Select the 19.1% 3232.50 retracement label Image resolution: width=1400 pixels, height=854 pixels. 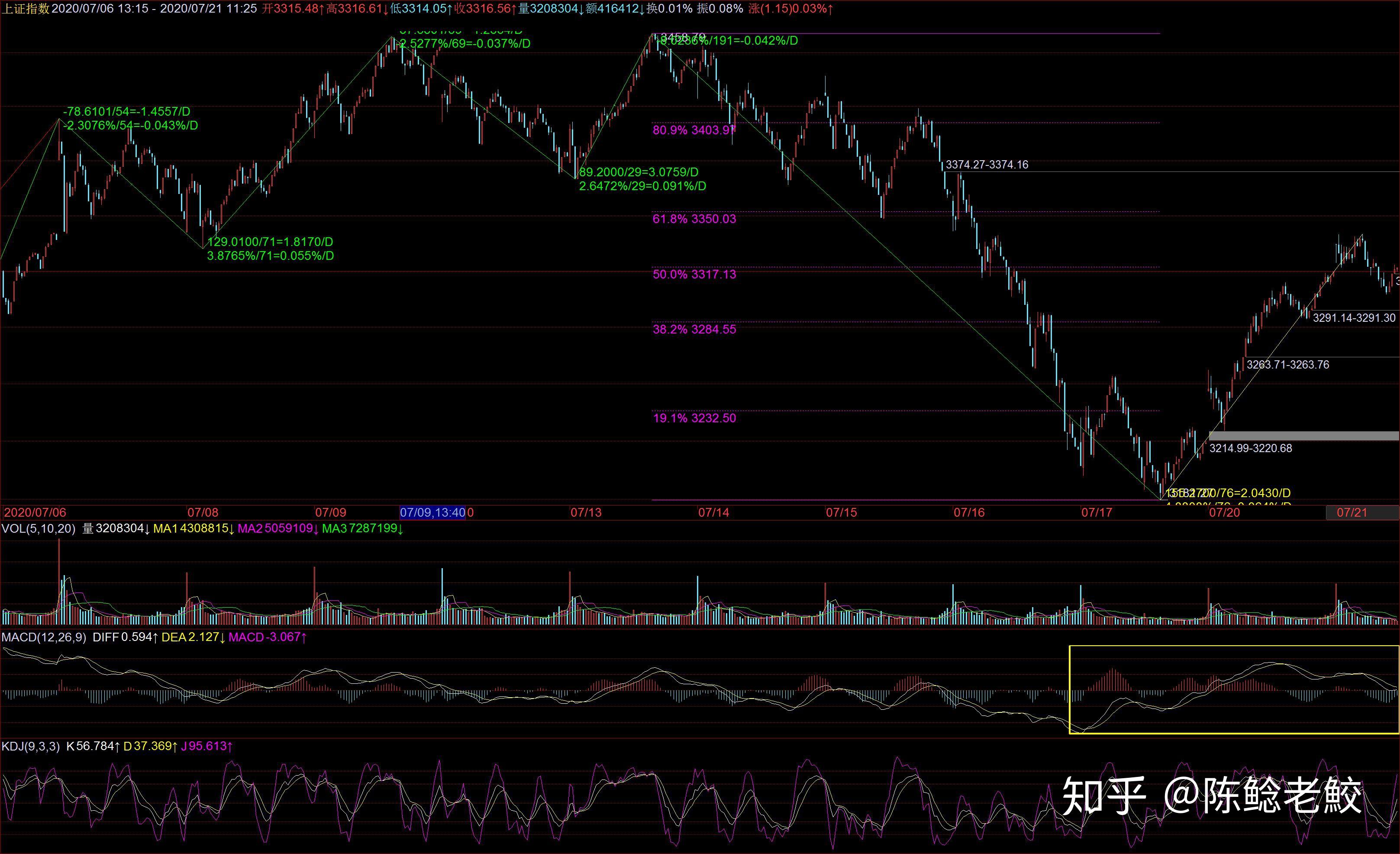pyautogui.click(x=694, y=418)
